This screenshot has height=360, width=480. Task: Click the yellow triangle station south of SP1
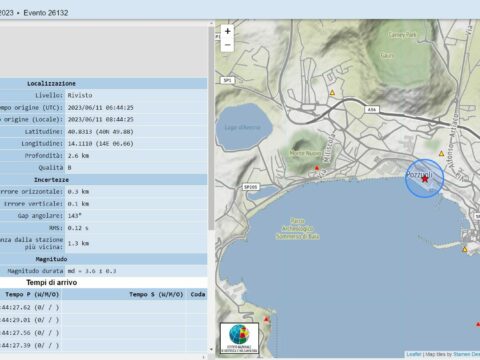(332, 93)
